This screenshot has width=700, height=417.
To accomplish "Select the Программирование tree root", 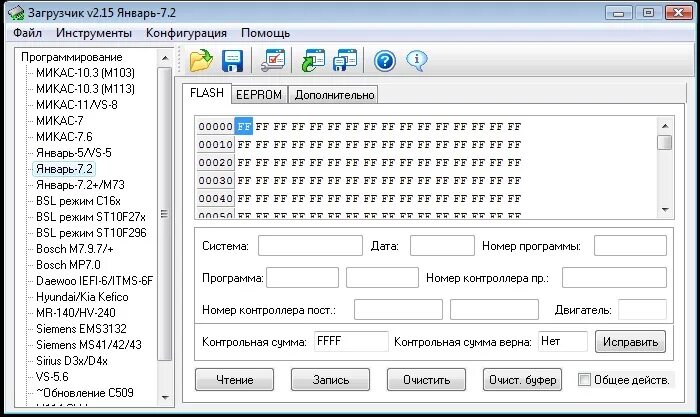I will click(71, 57).
